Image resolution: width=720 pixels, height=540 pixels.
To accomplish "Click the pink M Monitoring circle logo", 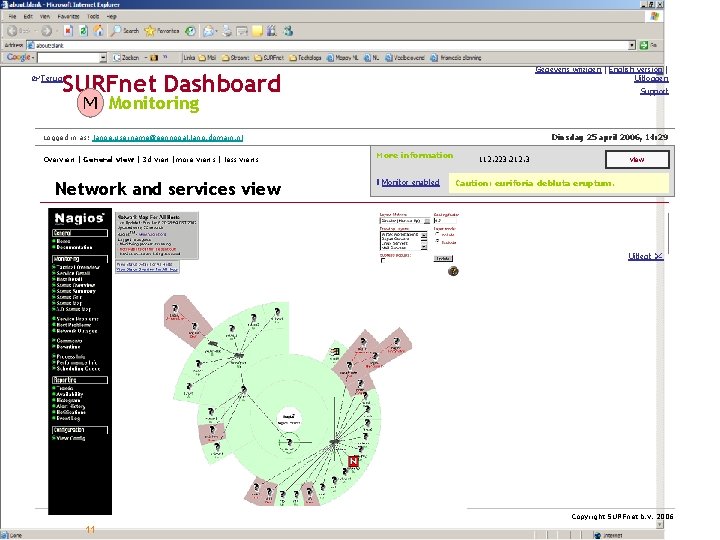I will click(90, 103).
